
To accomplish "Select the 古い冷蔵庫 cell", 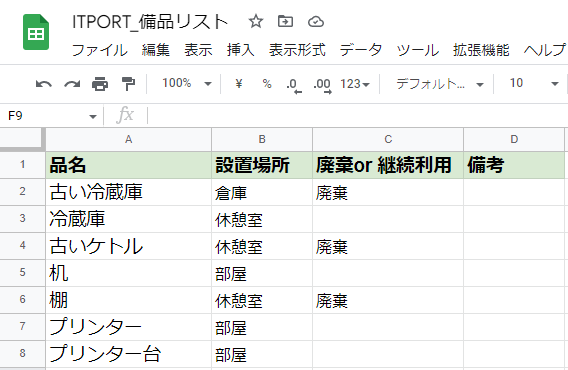I will (129, 192).
